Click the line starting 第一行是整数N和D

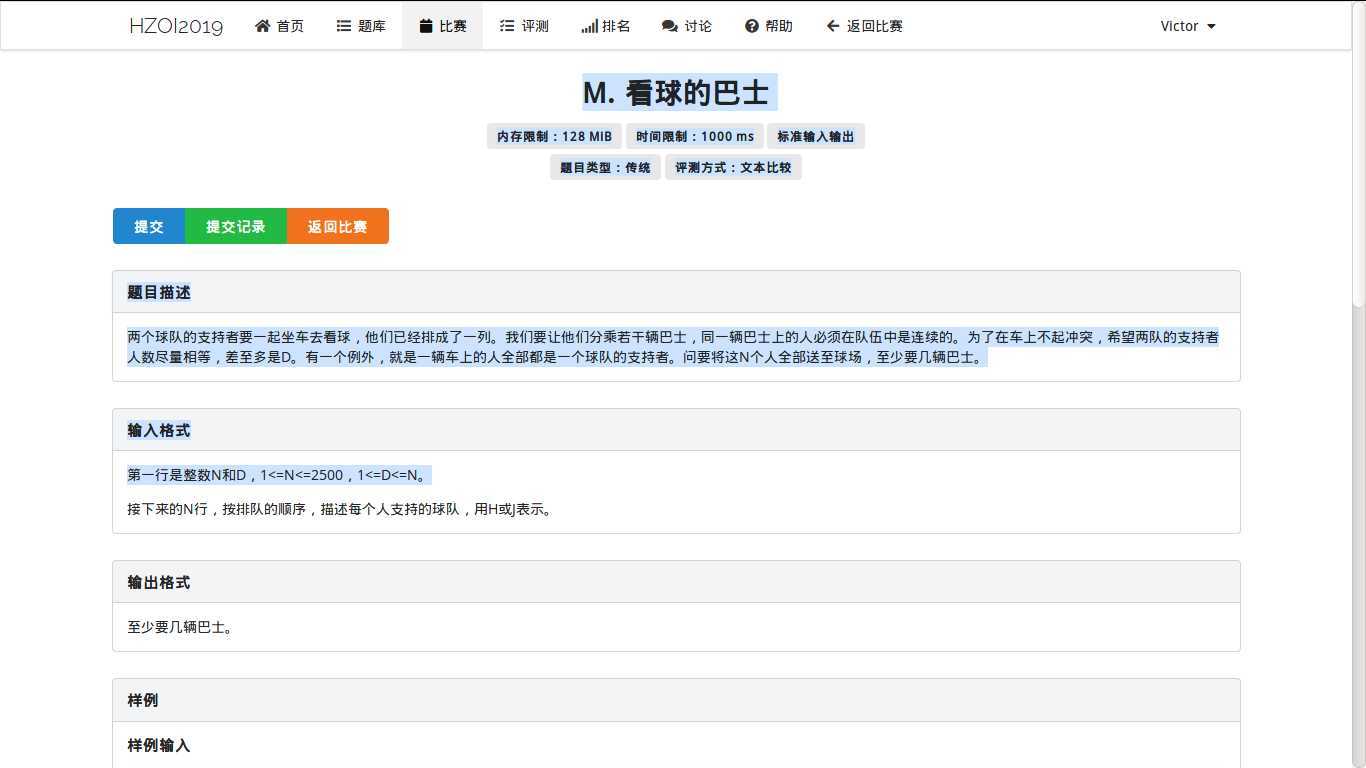pyautogui.click(x=279, y=475)
